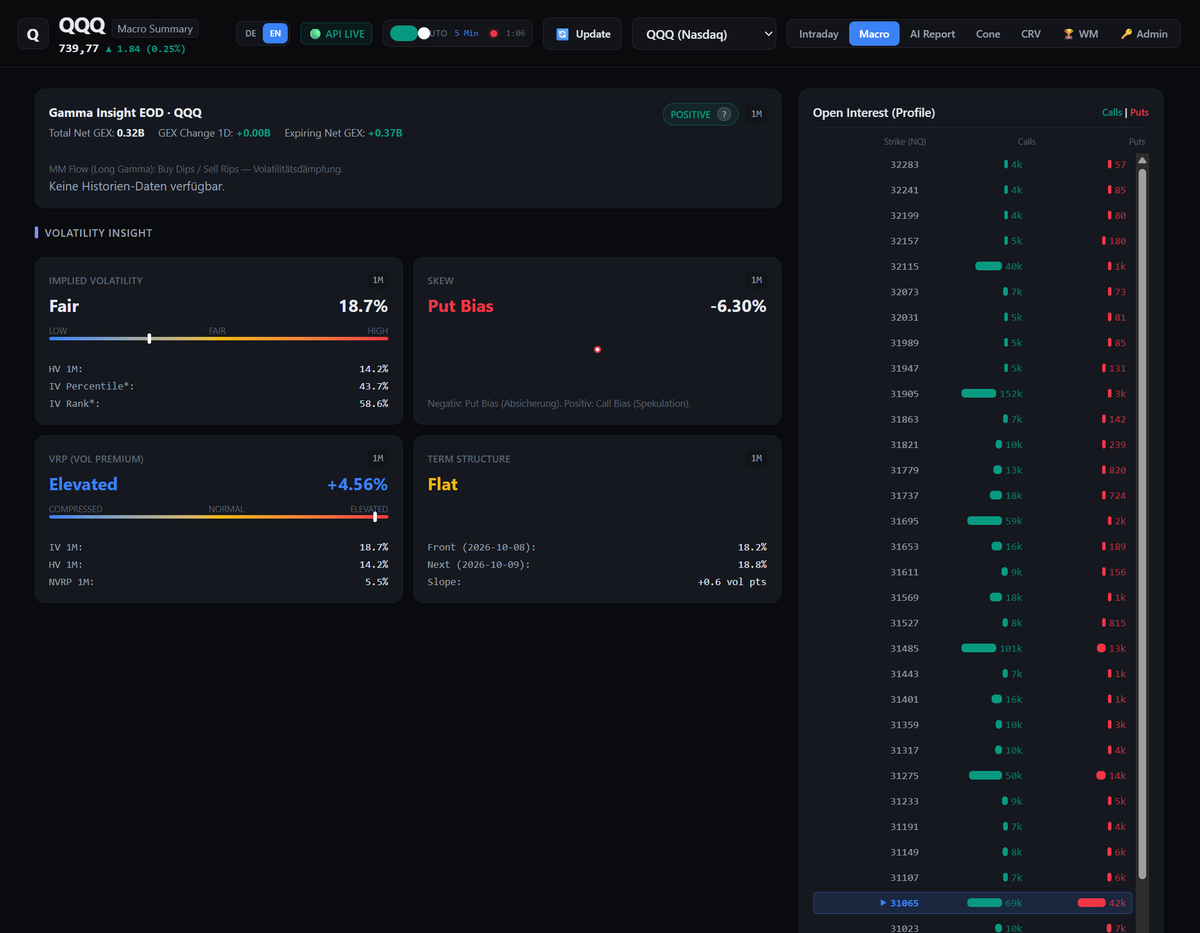This screenshot has height=933, width=1200.
Task: Click the -6.30% skew value
Action: (738, 306)
